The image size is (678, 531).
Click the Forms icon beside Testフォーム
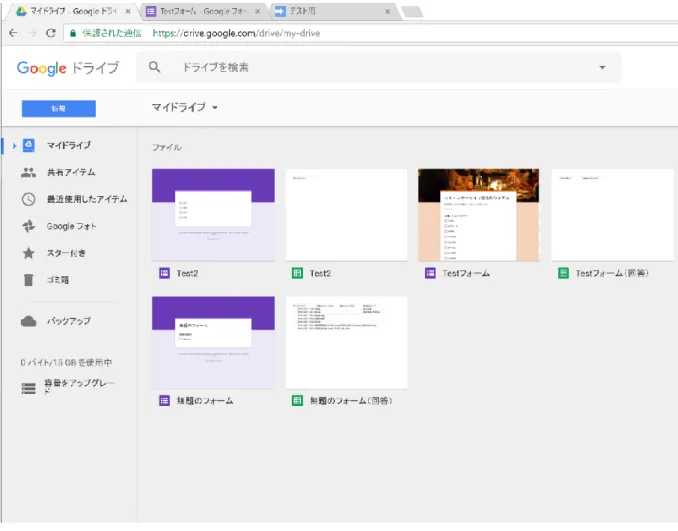(430, 273)
